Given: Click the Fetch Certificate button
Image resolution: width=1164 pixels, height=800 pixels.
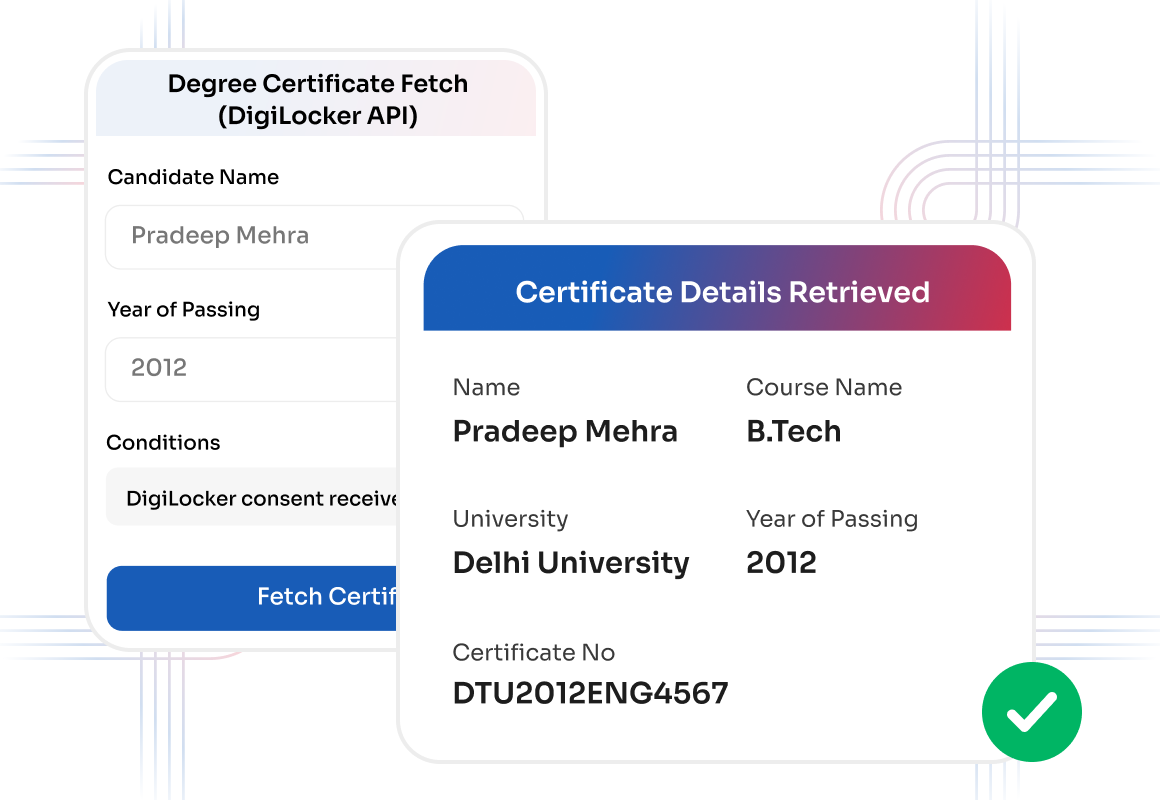Looking at the screenshot, I should [x=252, y=598].
